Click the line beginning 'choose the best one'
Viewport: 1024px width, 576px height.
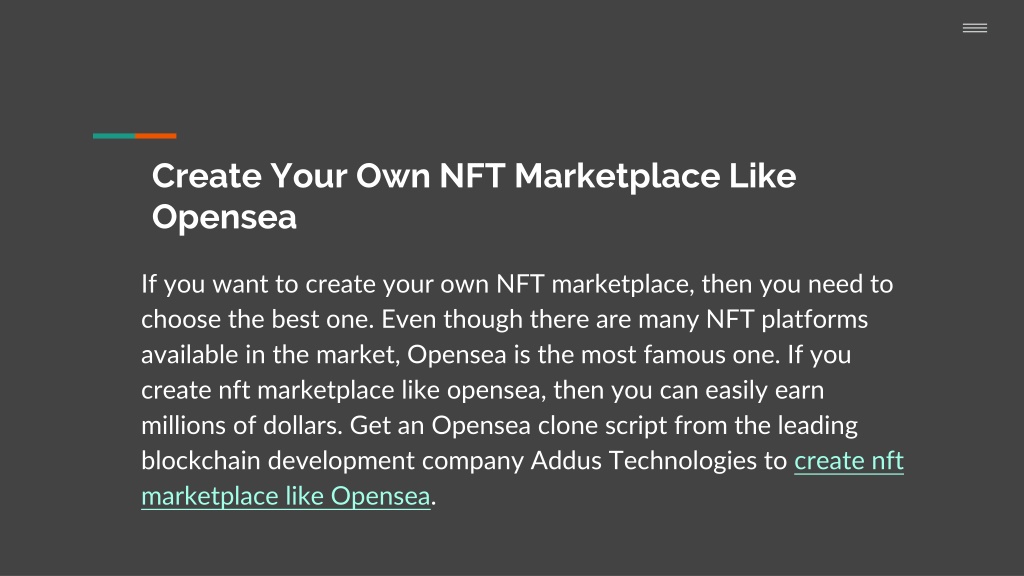pos(504,319)
